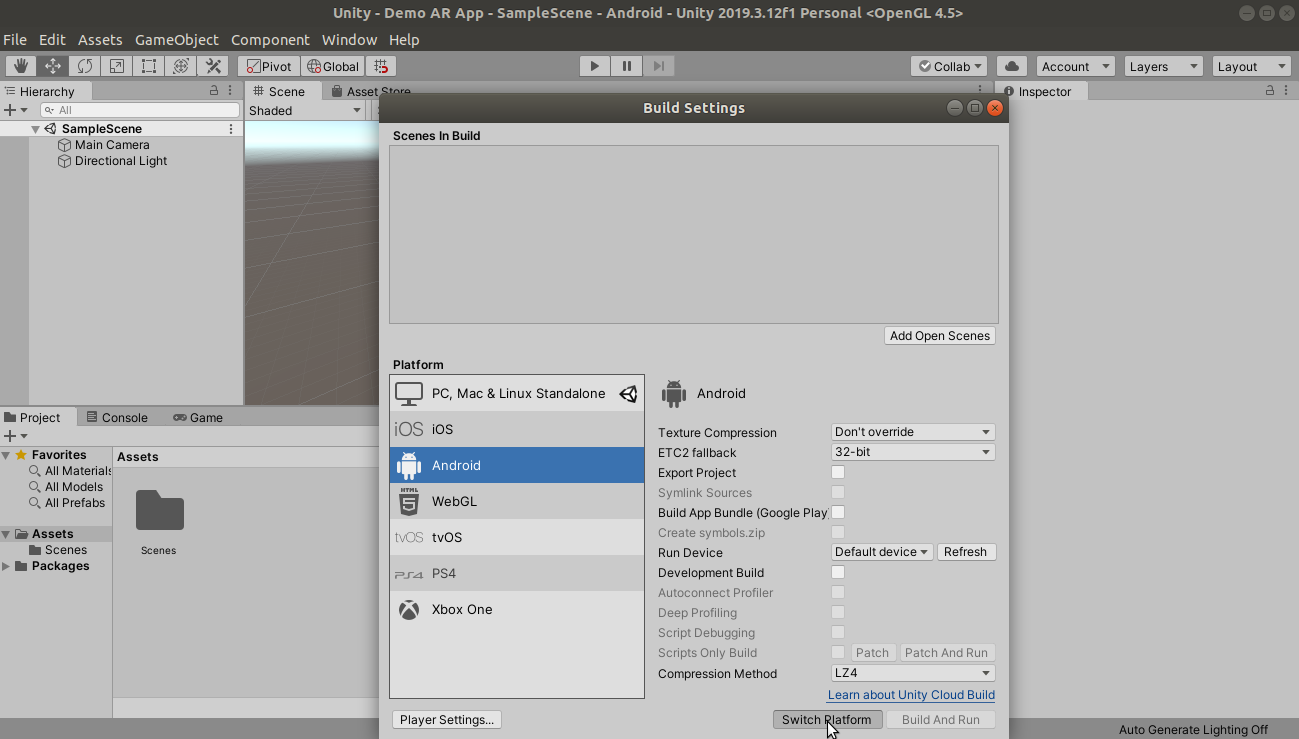Toggle Pivot handle position
The height and width of the screenshot is (739, 1299).
(x=269, y=66)
